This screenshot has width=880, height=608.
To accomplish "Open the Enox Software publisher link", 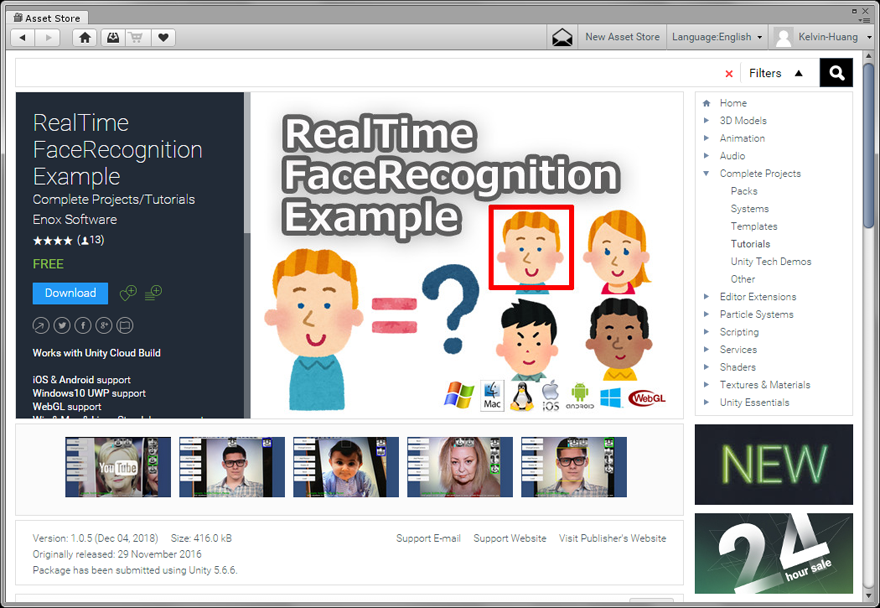I will [75, 220].
